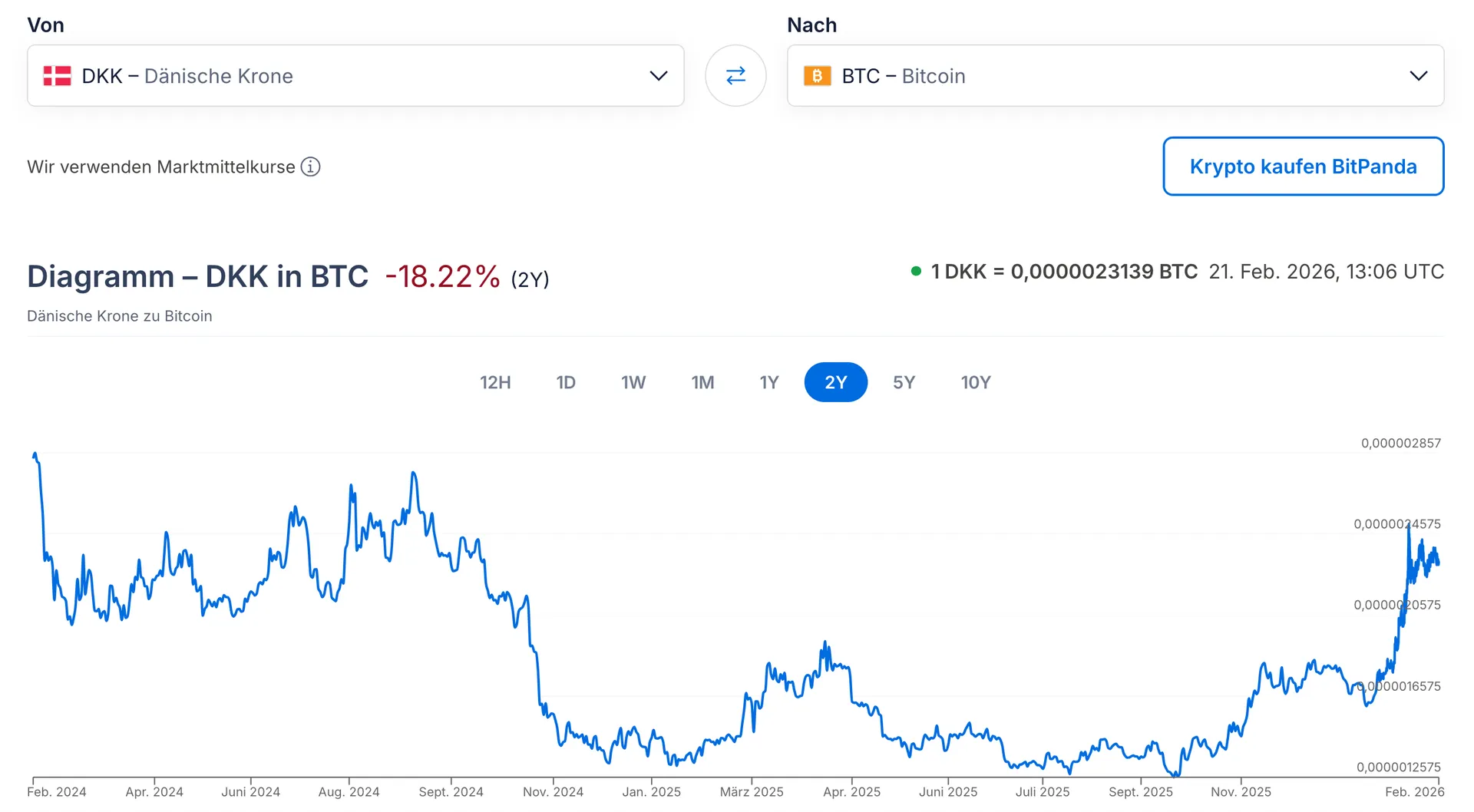
Task: Click the green live rate dot
Action: [915, 271]
